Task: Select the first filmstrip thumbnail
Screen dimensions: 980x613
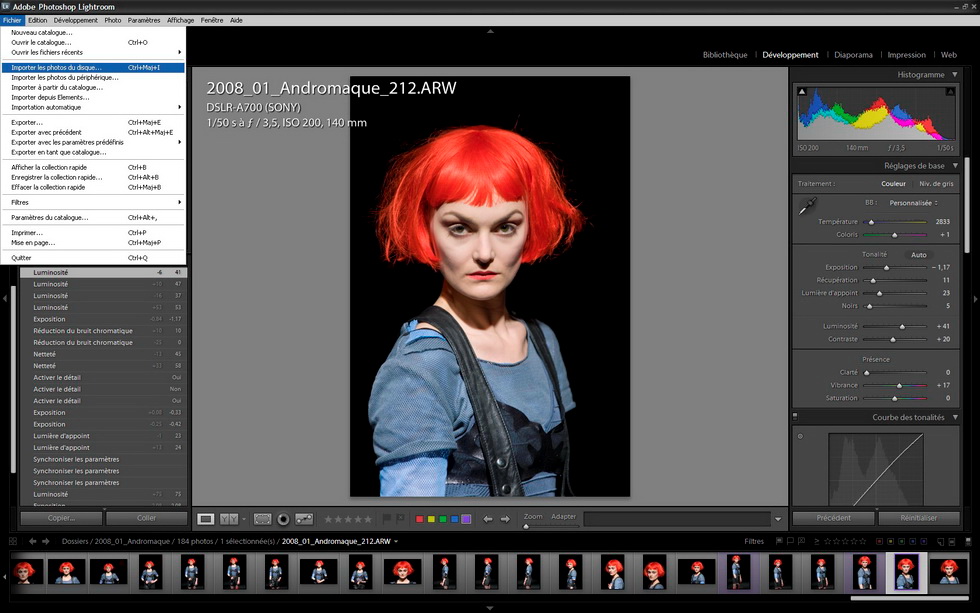Action: 26,571
